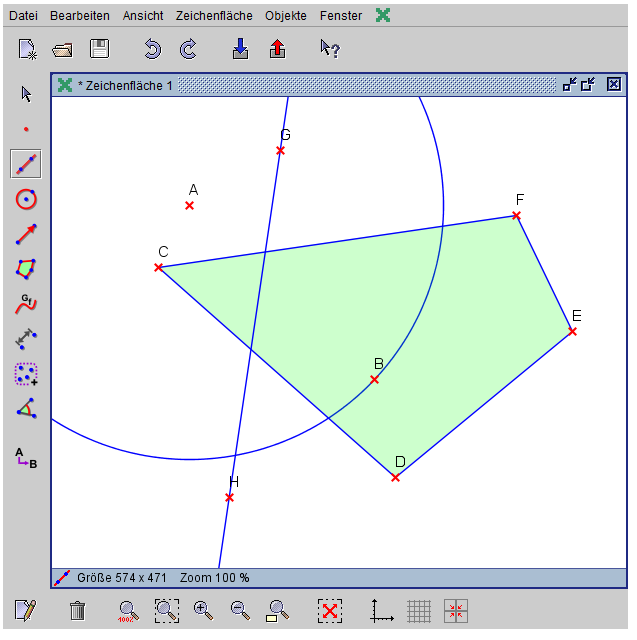
Task: Activate the context help pointer
Action: point(330,49)
